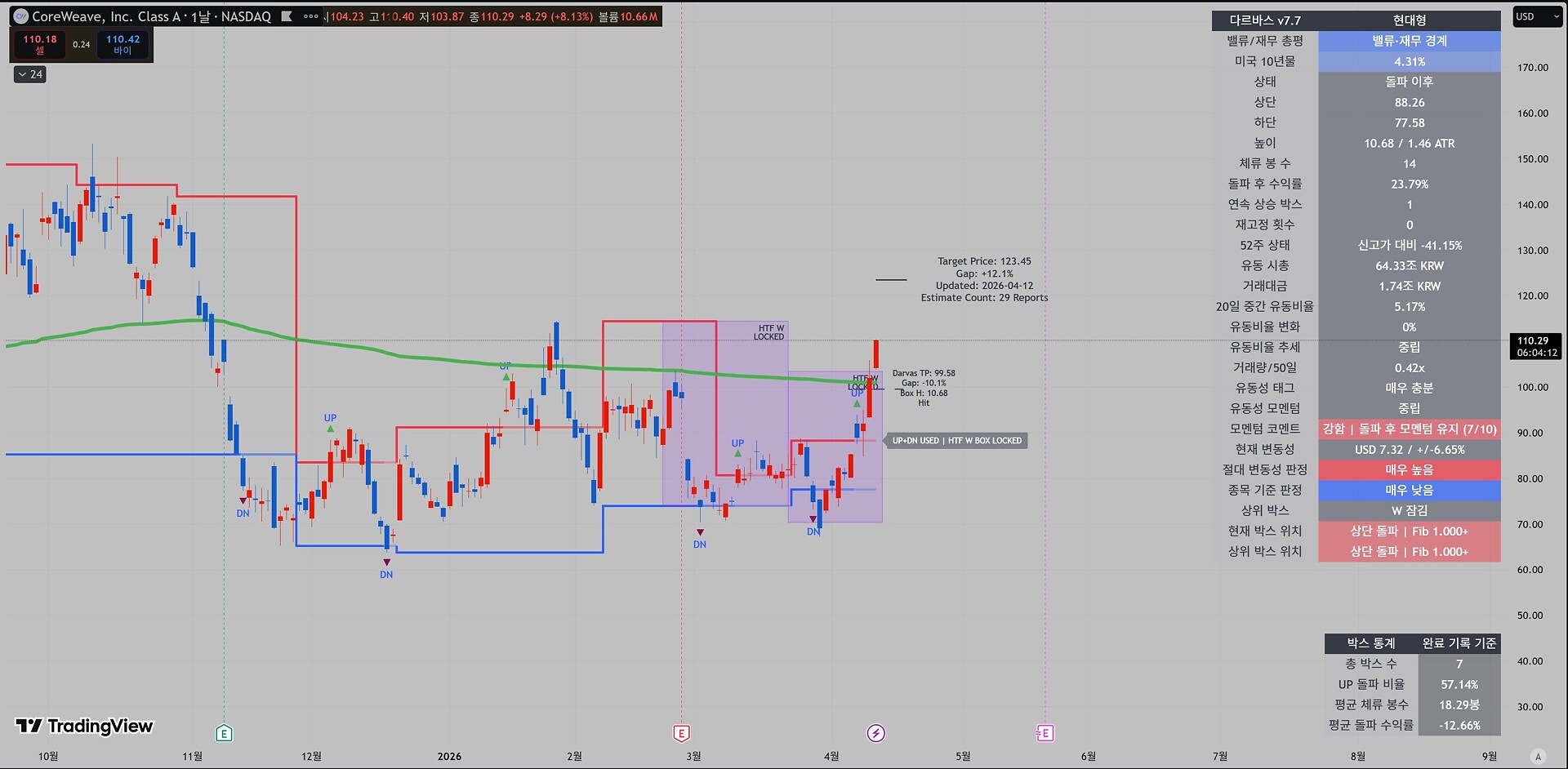Click the flag icon beside NASDAQ
The width and height of the screenshot is (1568, 769).
pos(287,16)
